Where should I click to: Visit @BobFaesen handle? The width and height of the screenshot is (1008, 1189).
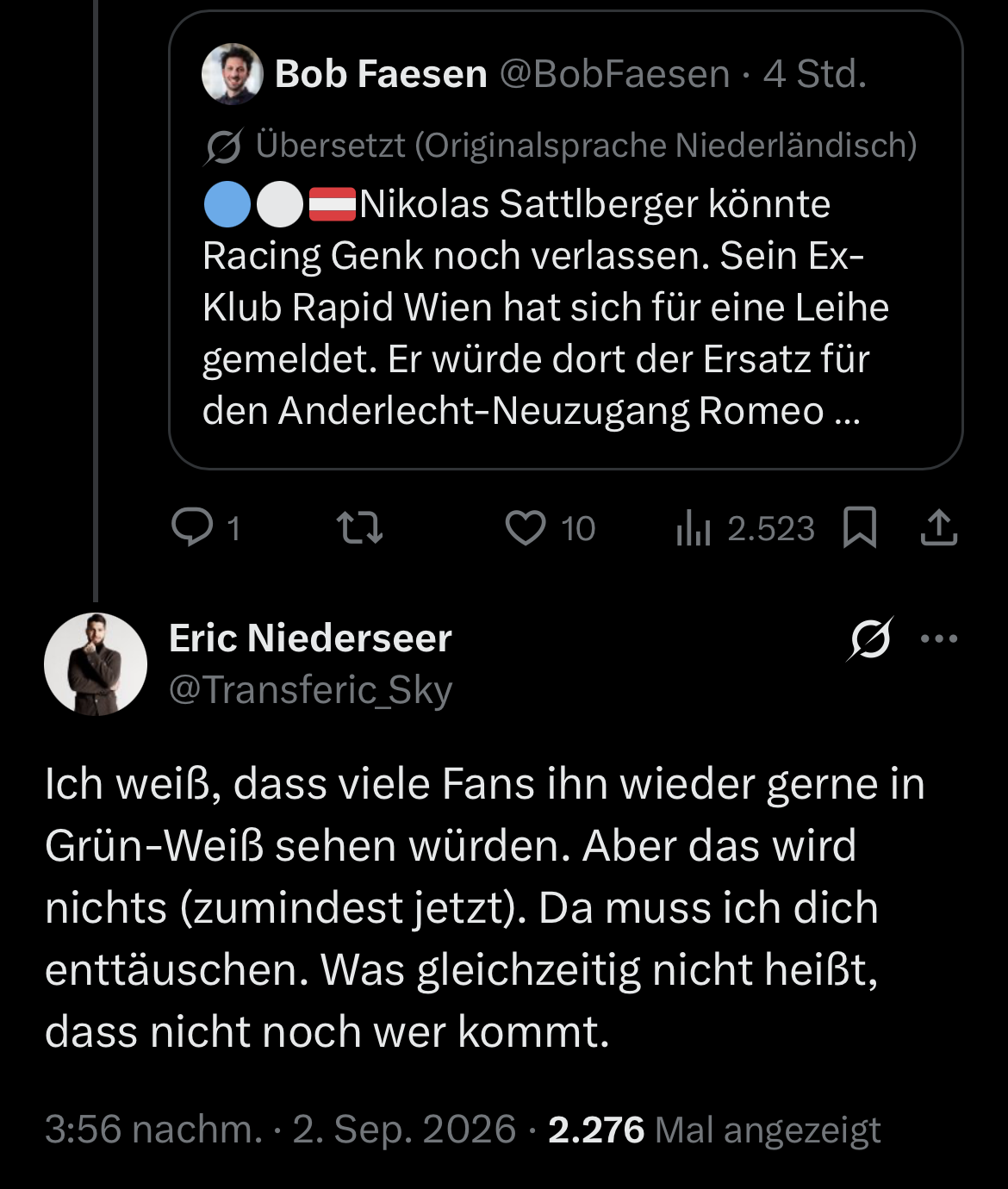tap(614, 74)
